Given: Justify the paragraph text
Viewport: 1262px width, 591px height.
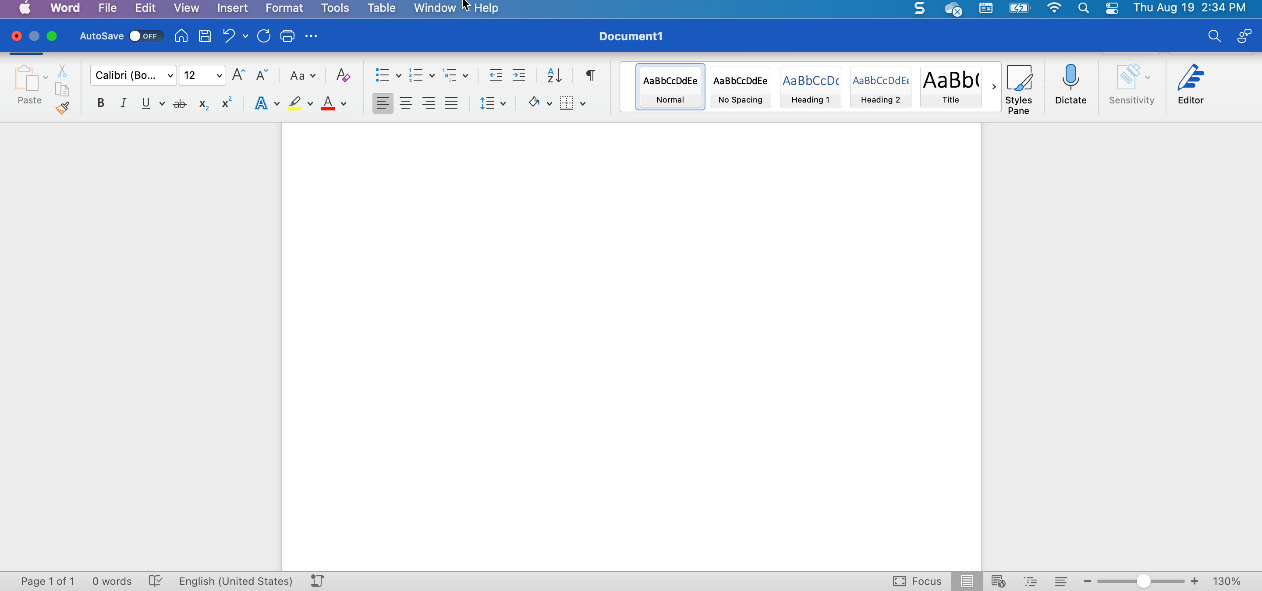Looking at the screenshot, I should pyautogui.click(x=452, y=103).
